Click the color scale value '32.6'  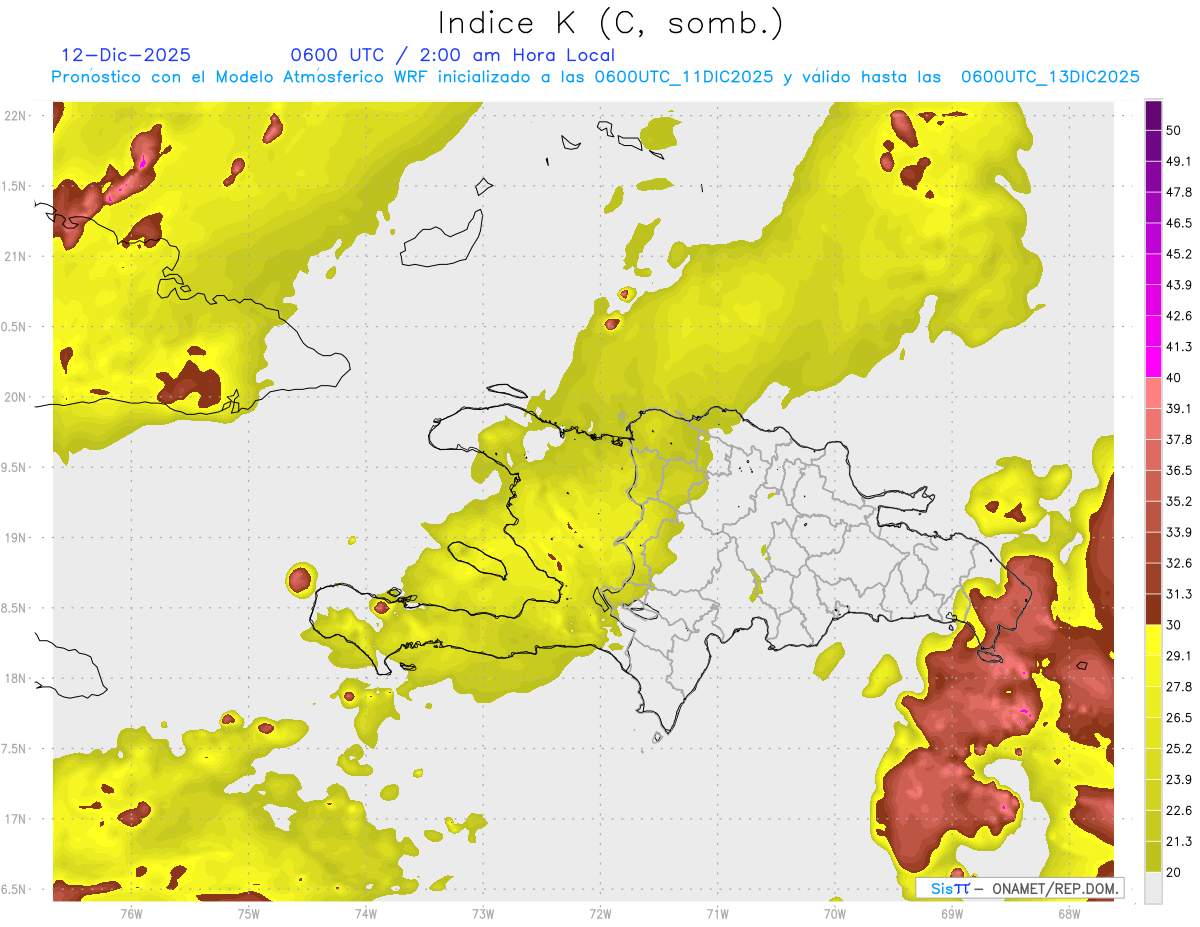click(x=1179, y=563)
